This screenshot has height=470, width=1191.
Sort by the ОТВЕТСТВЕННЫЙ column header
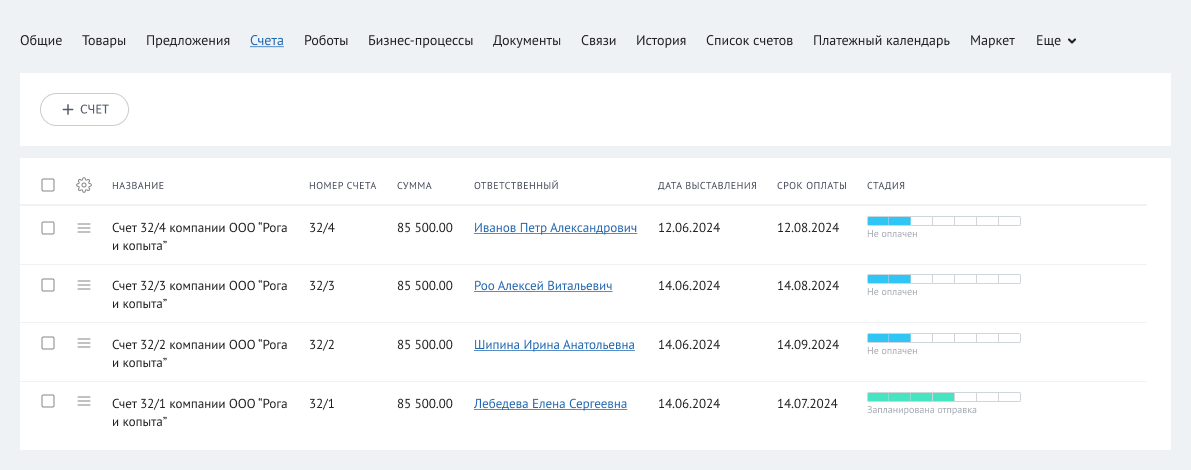517,185
